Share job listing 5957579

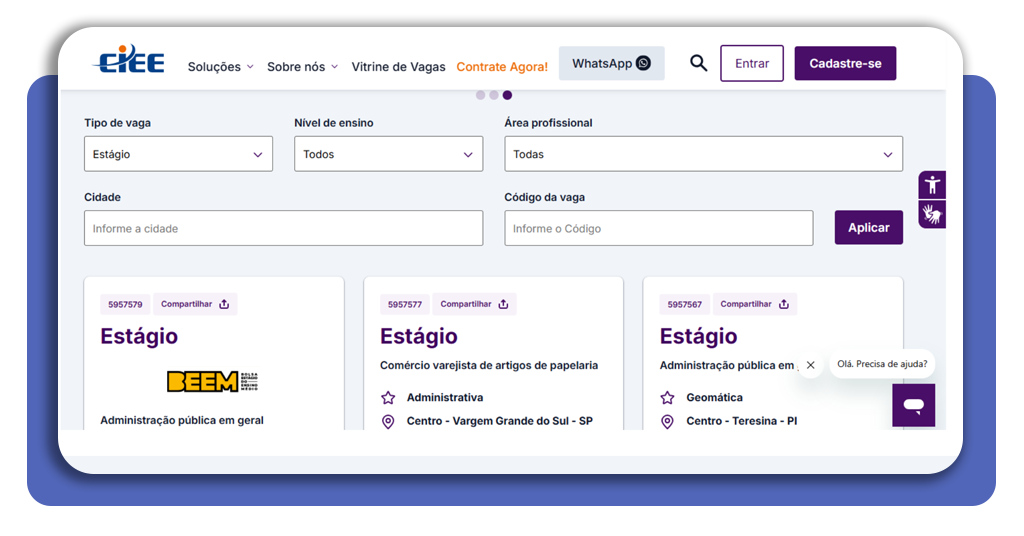[x=195, y=304]
